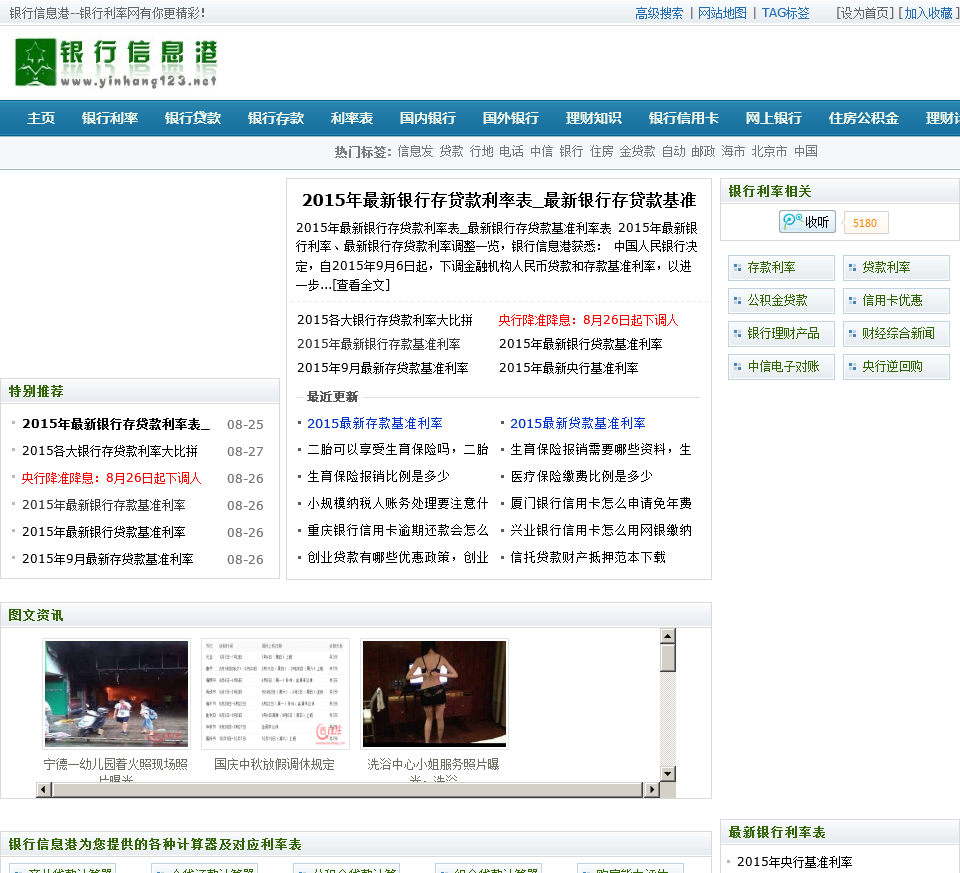This screenshot has width=960, height=873.
Task: Open 信托贷款财产抵押范本下载 link
Action: click(588, 557)
